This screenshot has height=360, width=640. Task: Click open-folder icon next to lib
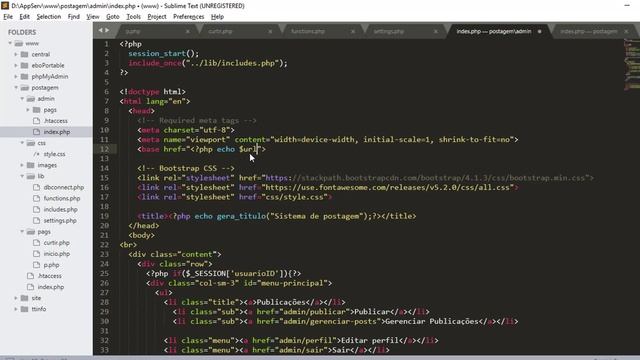point(31,176)
